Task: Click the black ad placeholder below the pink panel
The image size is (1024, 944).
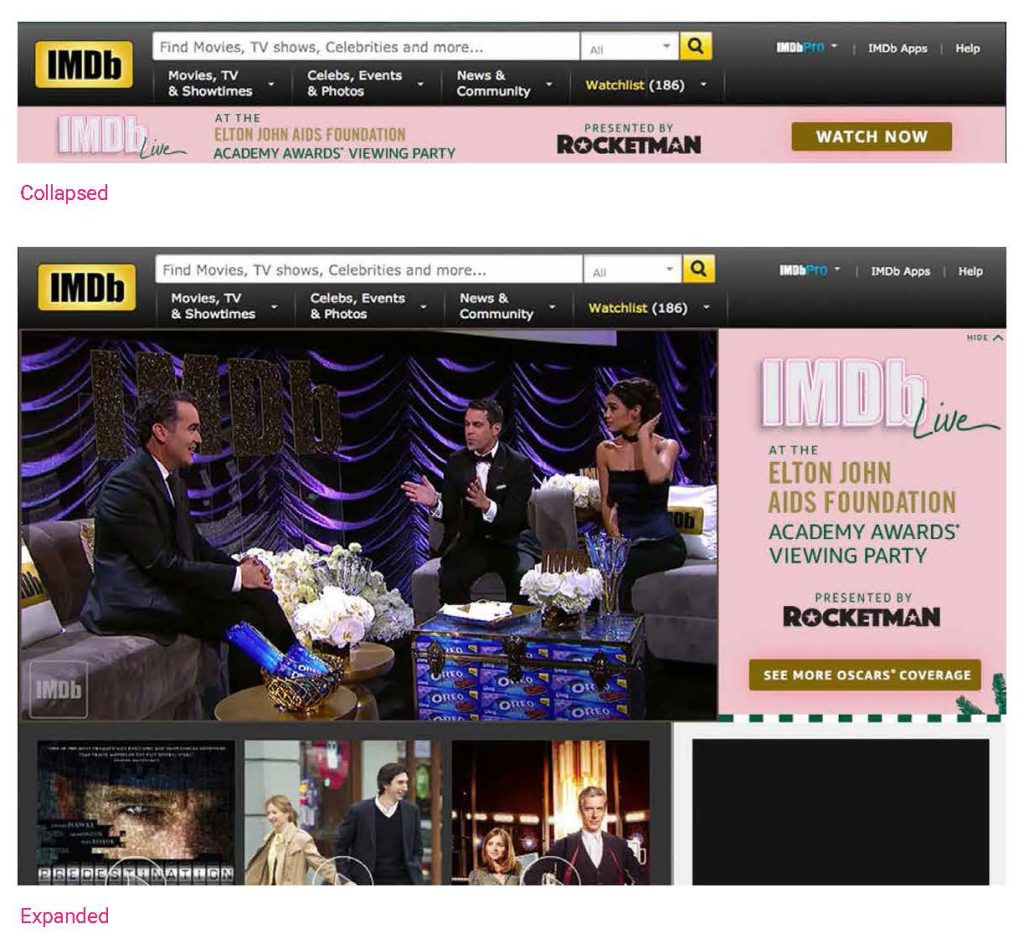Action: pyautogui.click(x=840, y=812)
